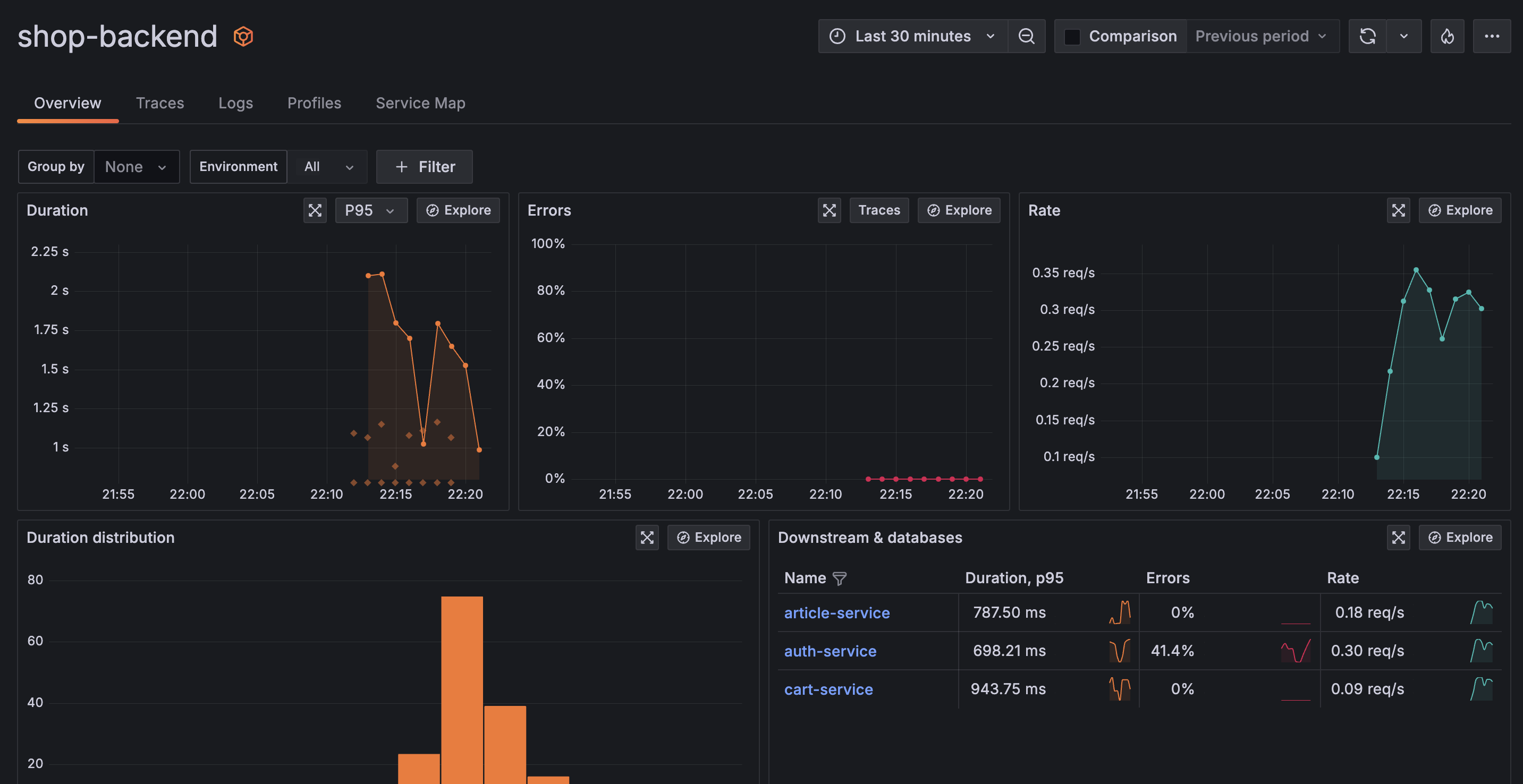Expand the Rate panel to fullscreen
This screenshot has width=1523, height=784.
coord(1398,210)
